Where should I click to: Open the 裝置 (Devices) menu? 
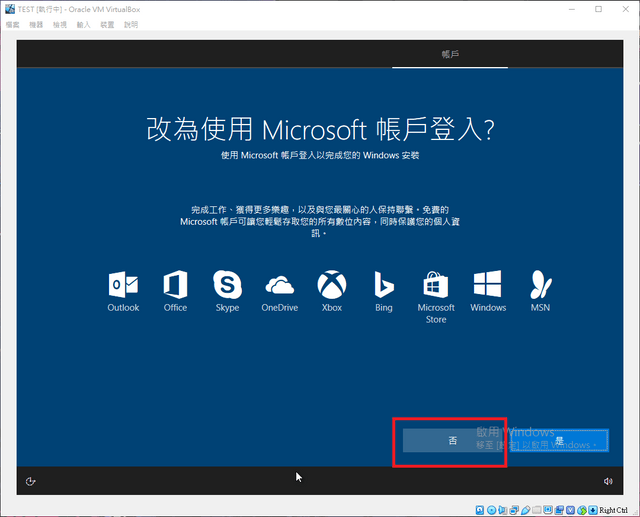pos(107,25)
